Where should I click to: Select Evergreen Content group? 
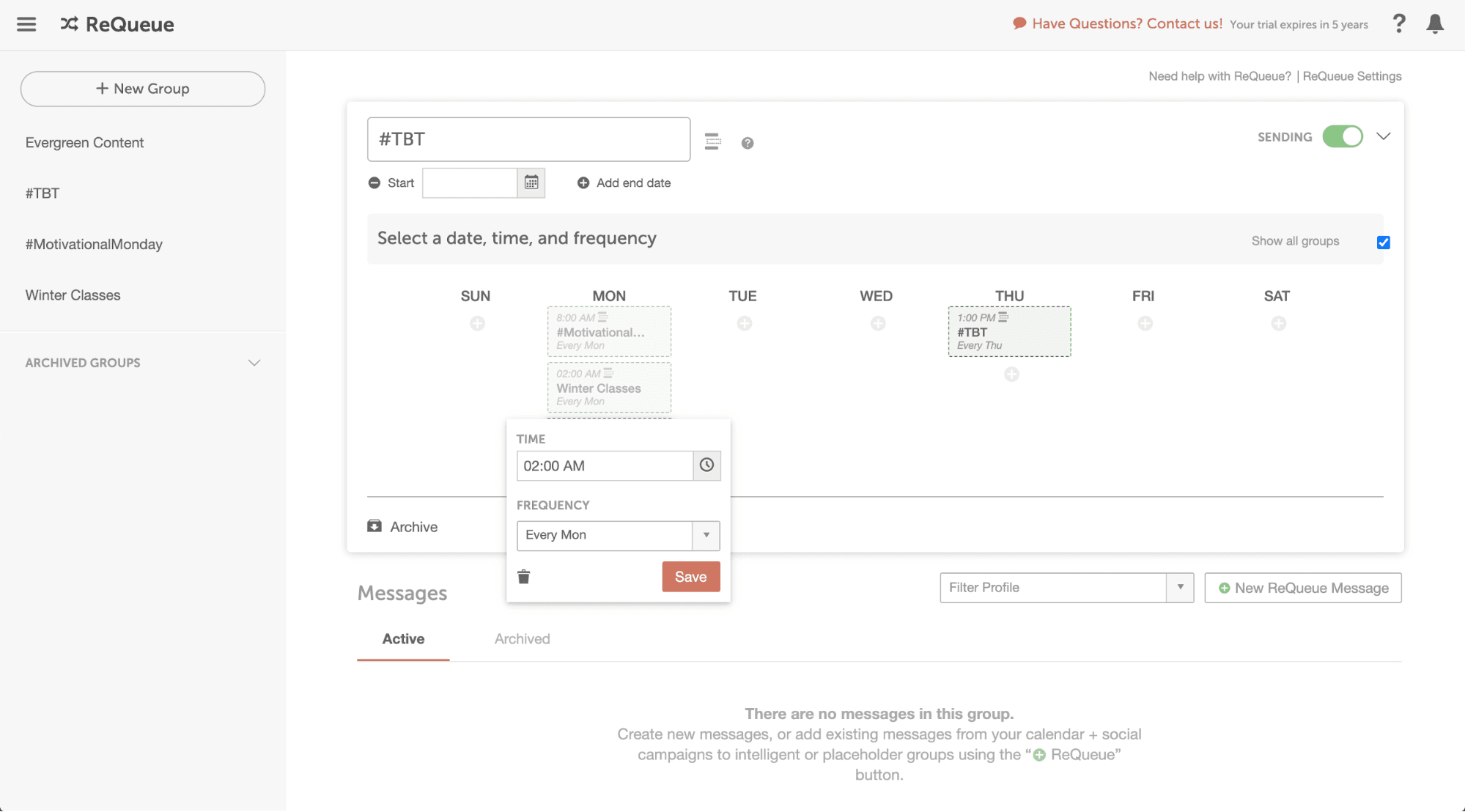[84, 142]
